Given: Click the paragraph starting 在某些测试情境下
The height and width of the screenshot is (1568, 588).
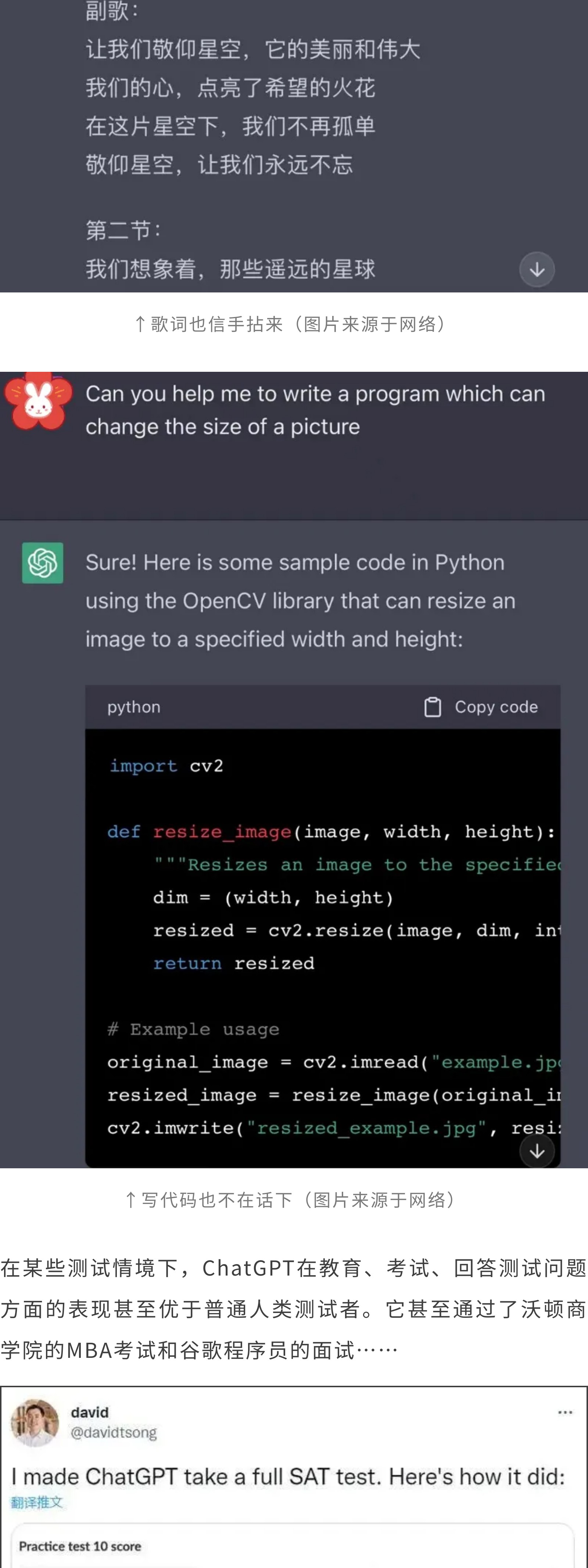Looking at the screenshot, I should 294,1309.
